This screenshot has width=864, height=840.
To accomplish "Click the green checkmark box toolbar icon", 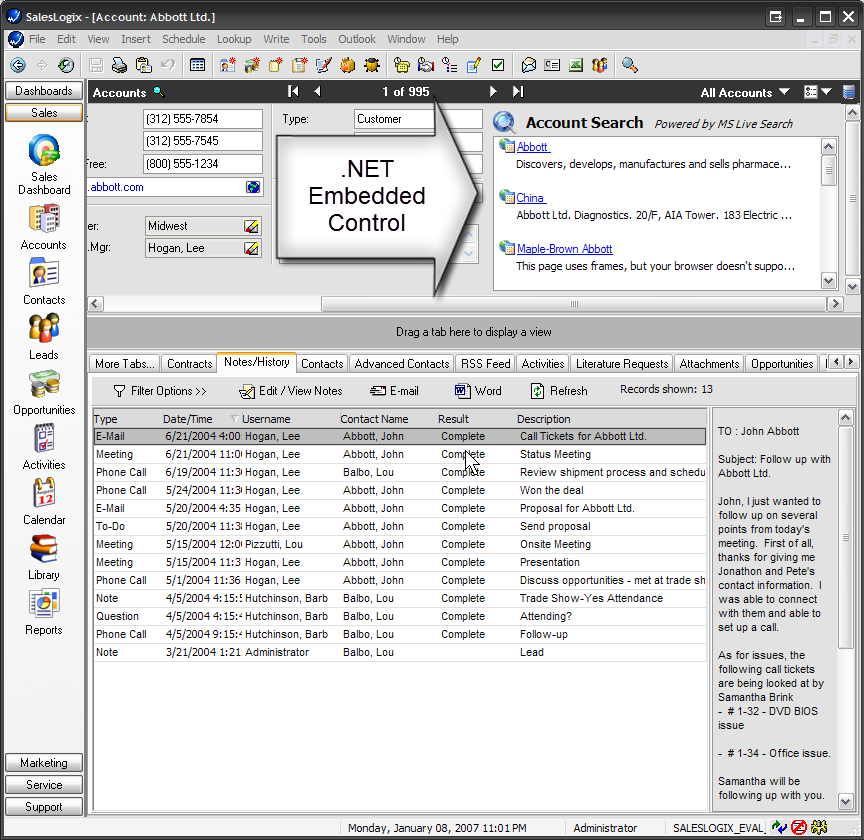I will point(498,65).
